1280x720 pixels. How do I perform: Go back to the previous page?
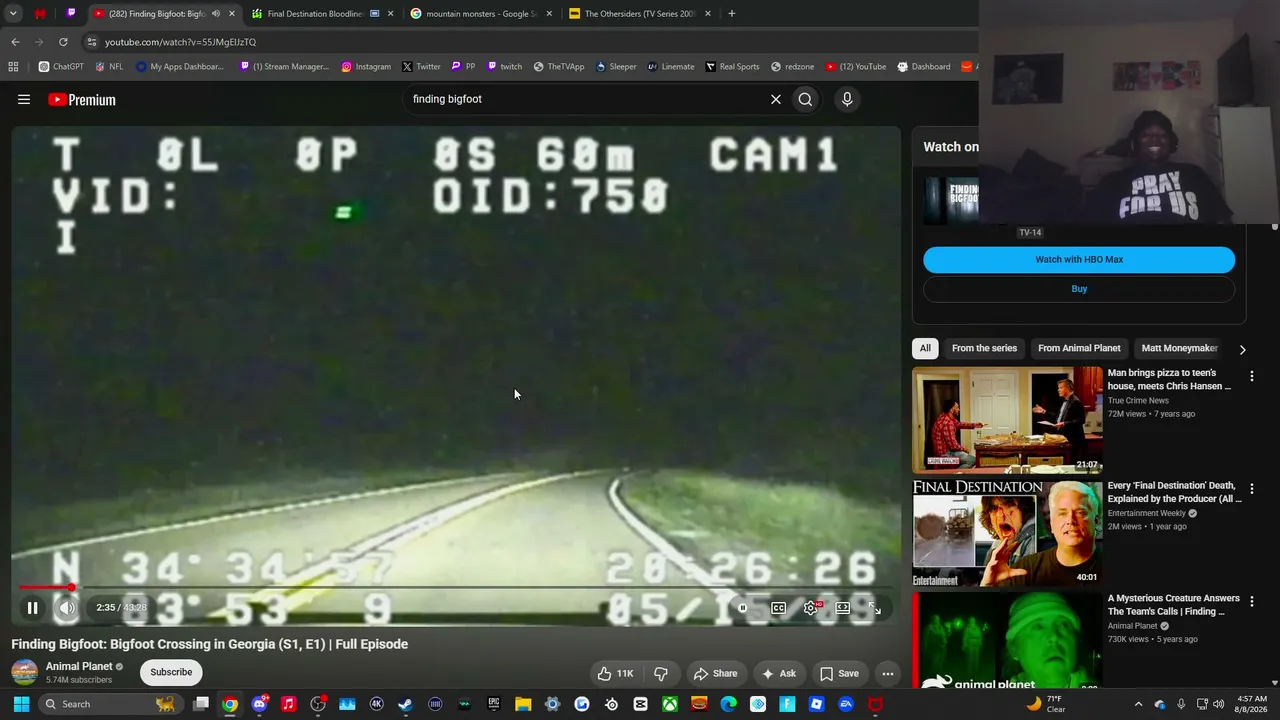(x=15, y=42)
